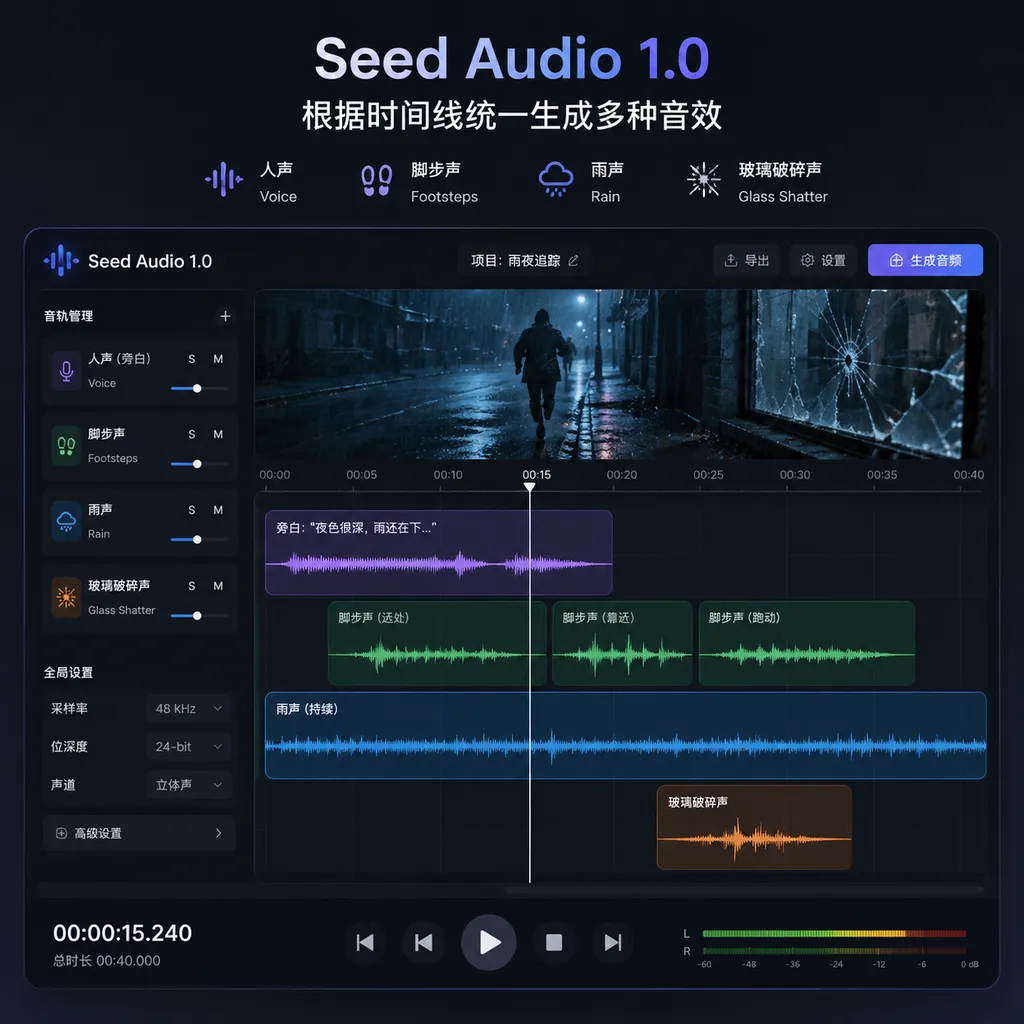Adjust the 脚步声 Footsteps volume slider

point(199,464)
